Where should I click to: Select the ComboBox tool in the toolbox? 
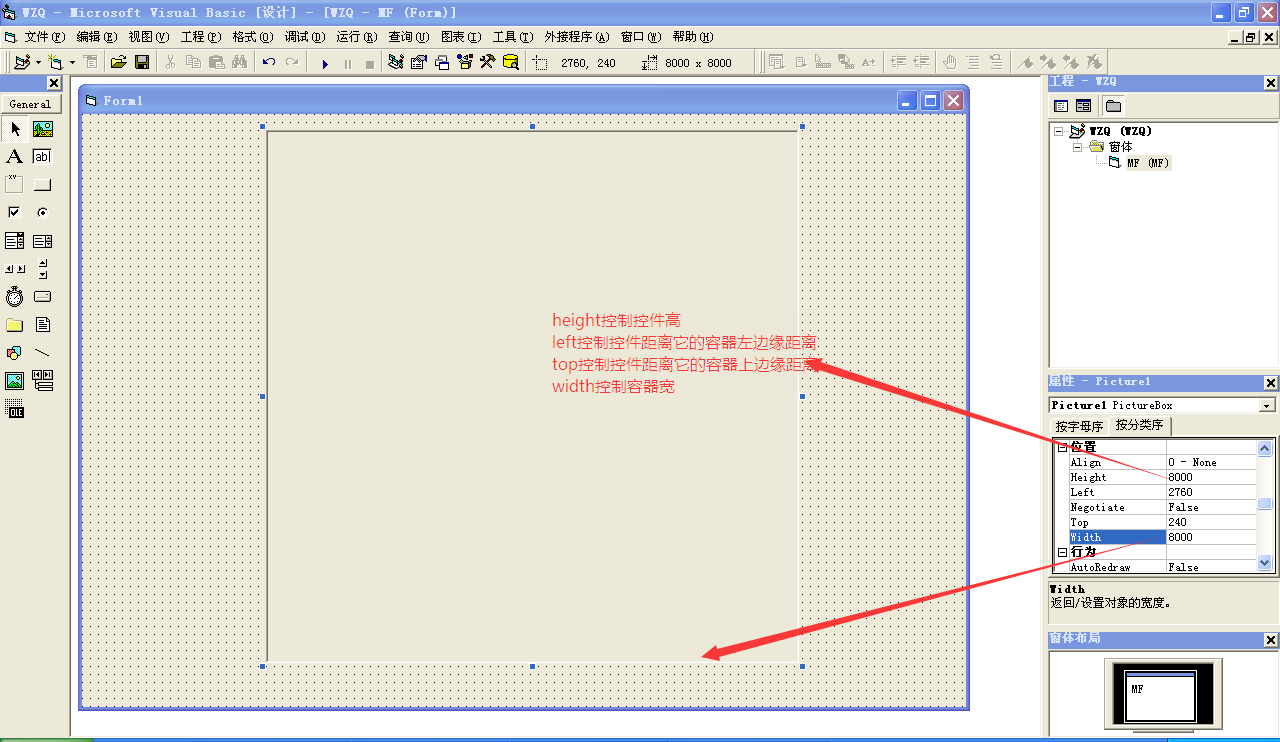click(x=14, y=241)
